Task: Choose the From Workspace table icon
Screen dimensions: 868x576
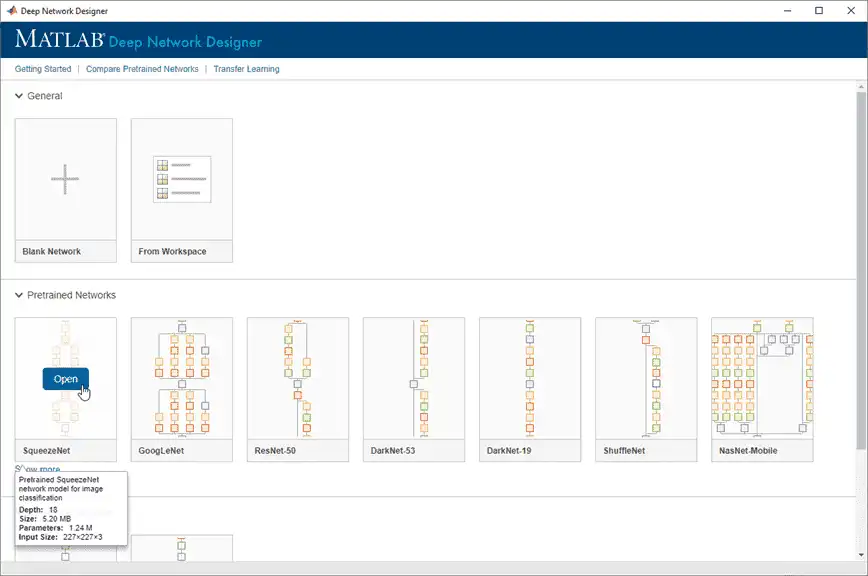Action: coord(182,179)
